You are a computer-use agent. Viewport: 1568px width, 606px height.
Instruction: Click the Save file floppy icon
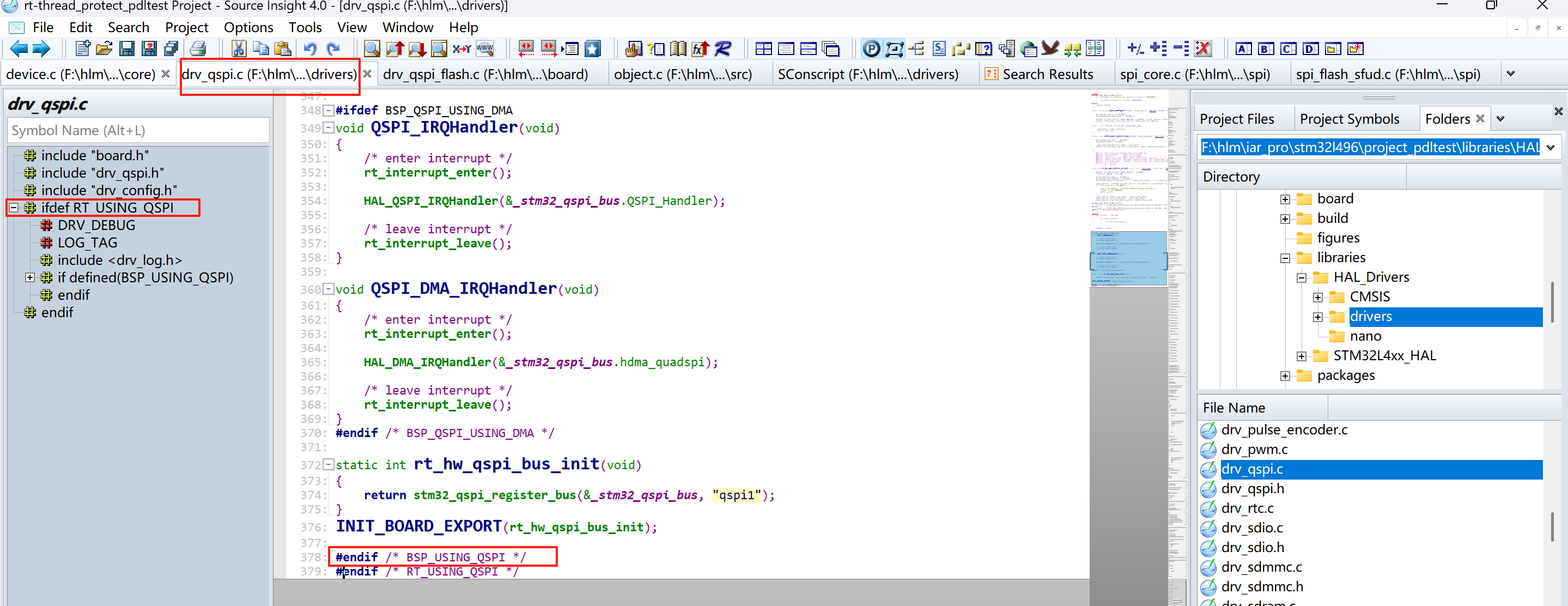[x=126, y=49]
